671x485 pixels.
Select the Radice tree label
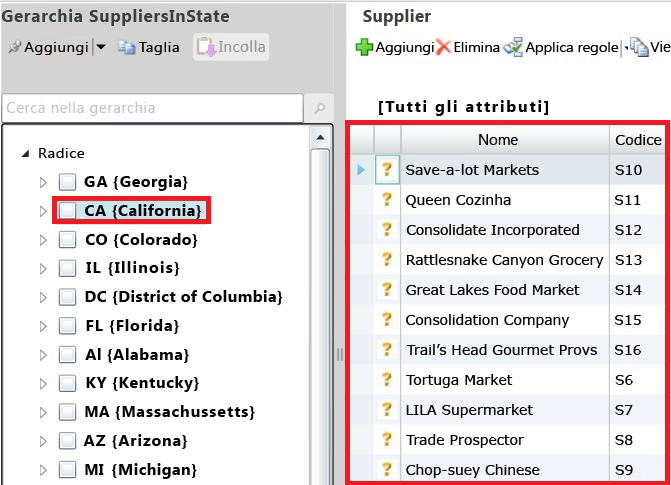point(61,153)
